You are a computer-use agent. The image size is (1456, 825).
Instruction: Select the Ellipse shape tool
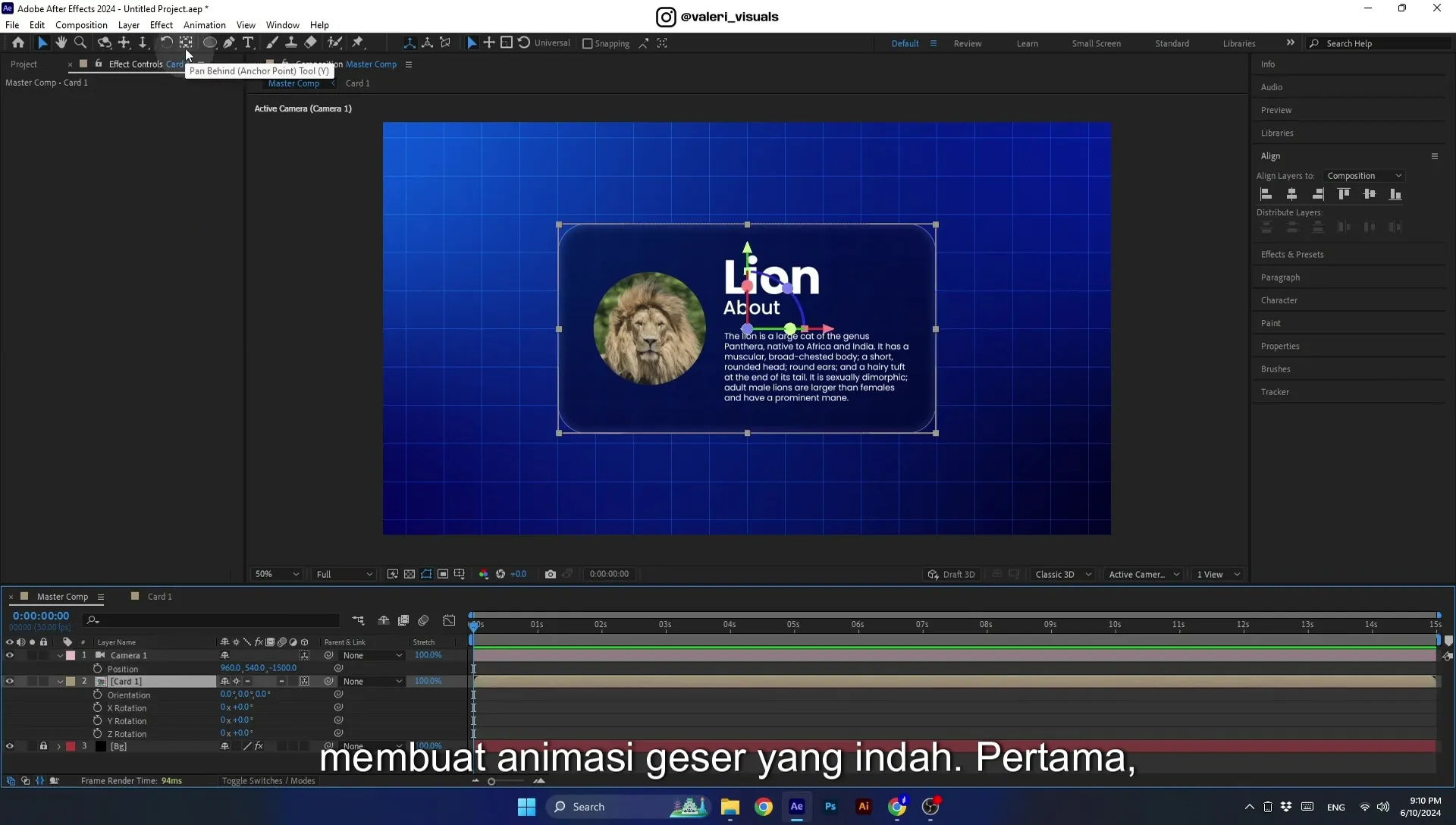click(210, 43)
